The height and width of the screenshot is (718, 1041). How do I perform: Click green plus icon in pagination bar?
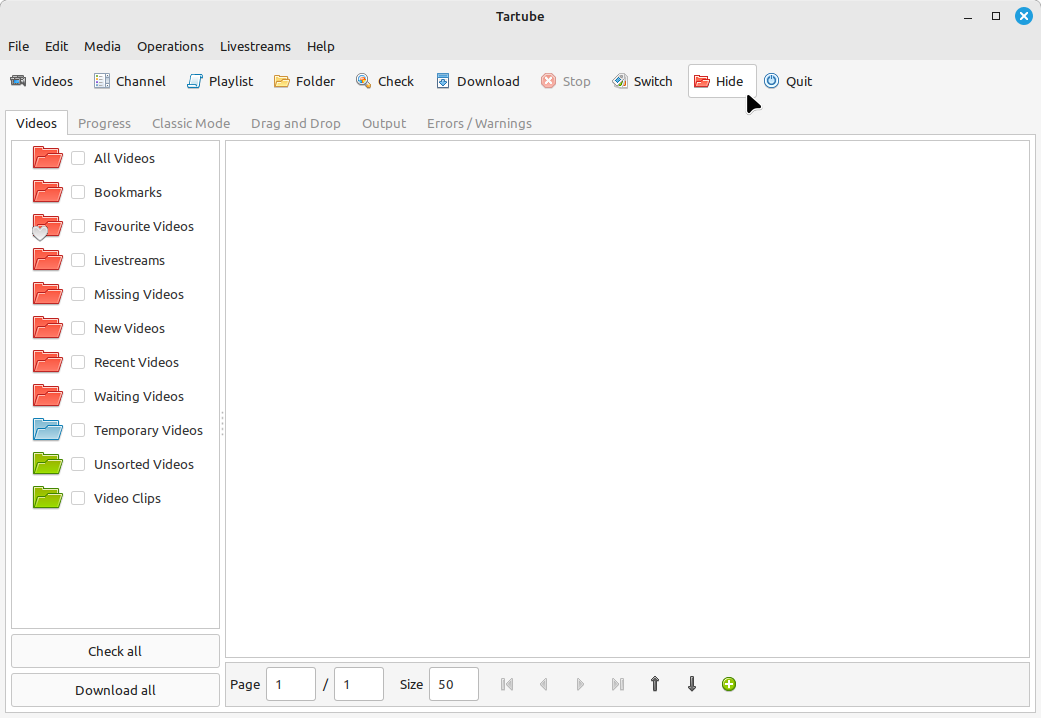pos(729,684)
